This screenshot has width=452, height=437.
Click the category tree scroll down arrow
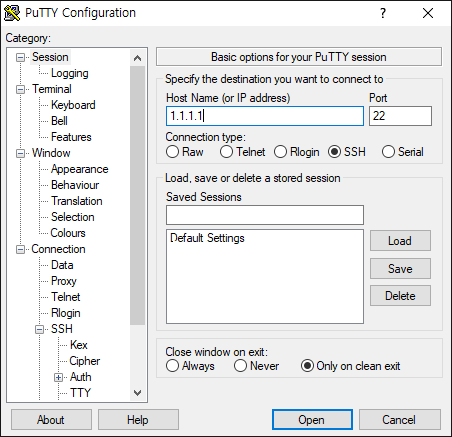pos(137,392)
